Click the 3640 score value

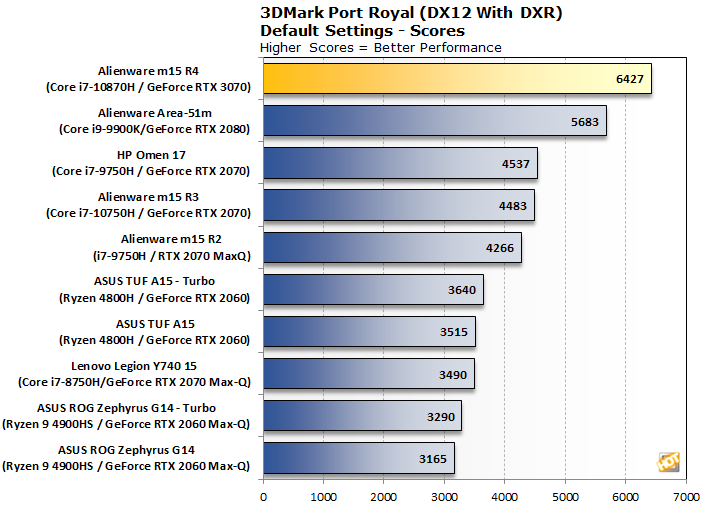(x=461, y=290)
